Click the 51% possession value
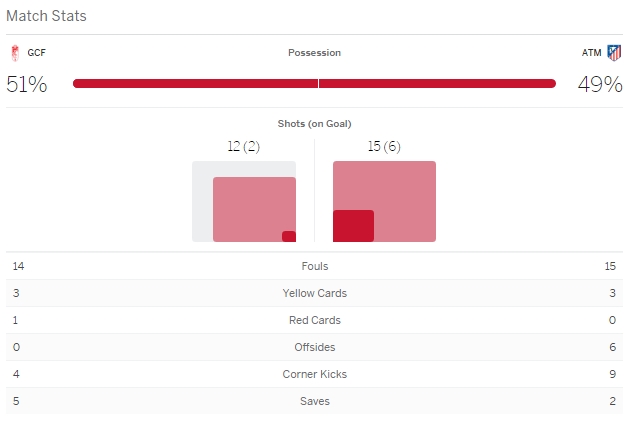This screenshot has width=632, height=421. point(27,85)
